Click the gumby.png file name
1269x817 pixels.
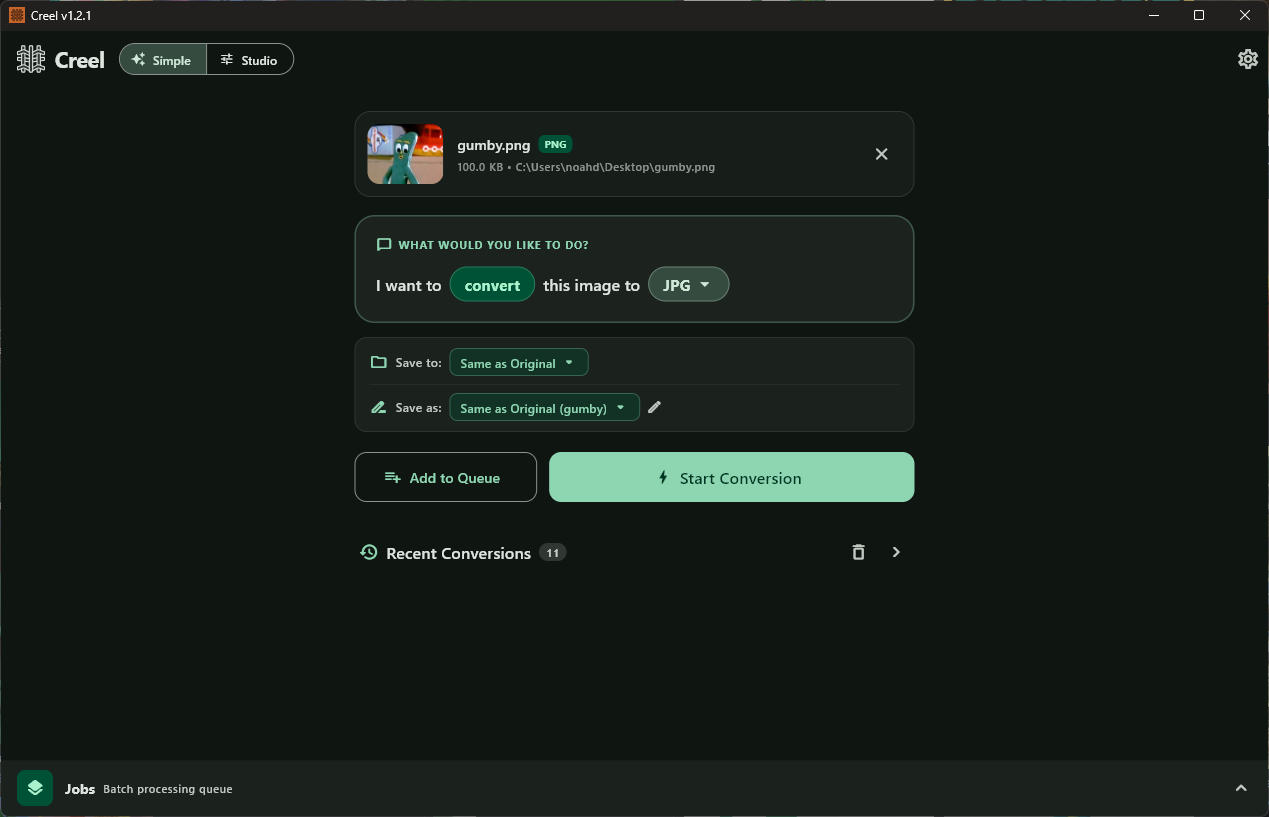494,145
